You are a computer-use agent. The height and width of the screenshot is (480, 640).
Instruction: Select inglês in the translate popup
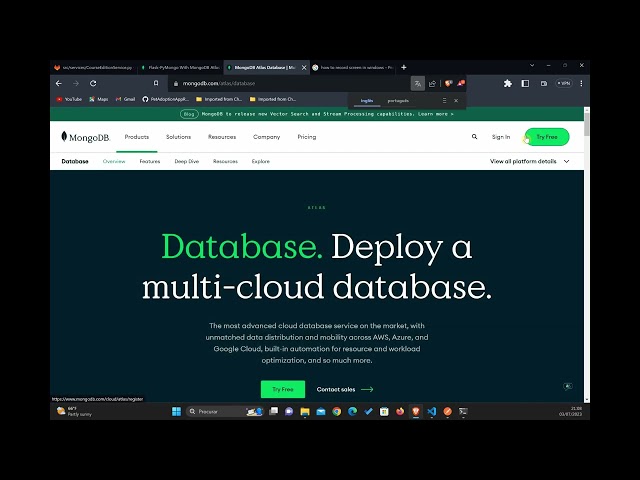367,100
